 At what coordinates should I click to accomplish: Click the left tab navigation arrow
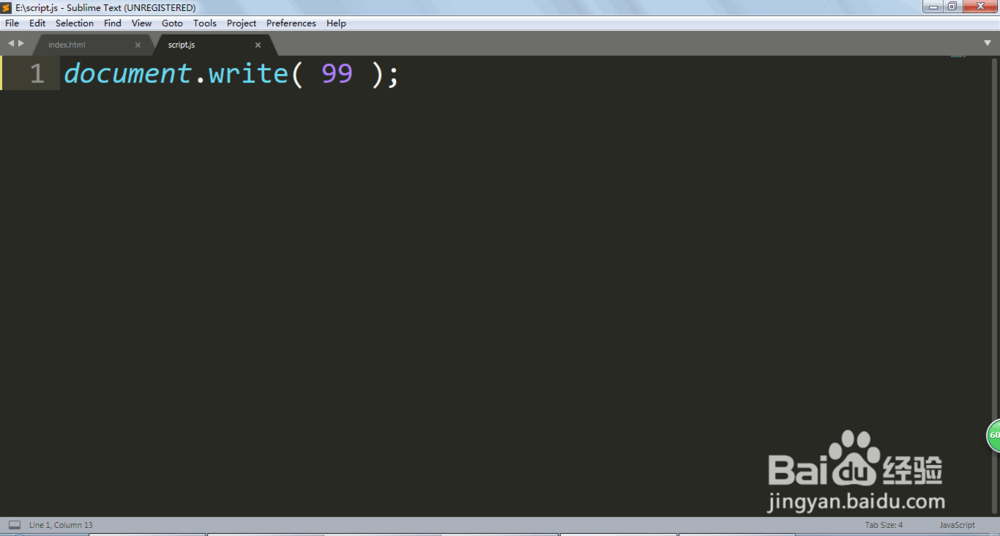click(11, 43)
